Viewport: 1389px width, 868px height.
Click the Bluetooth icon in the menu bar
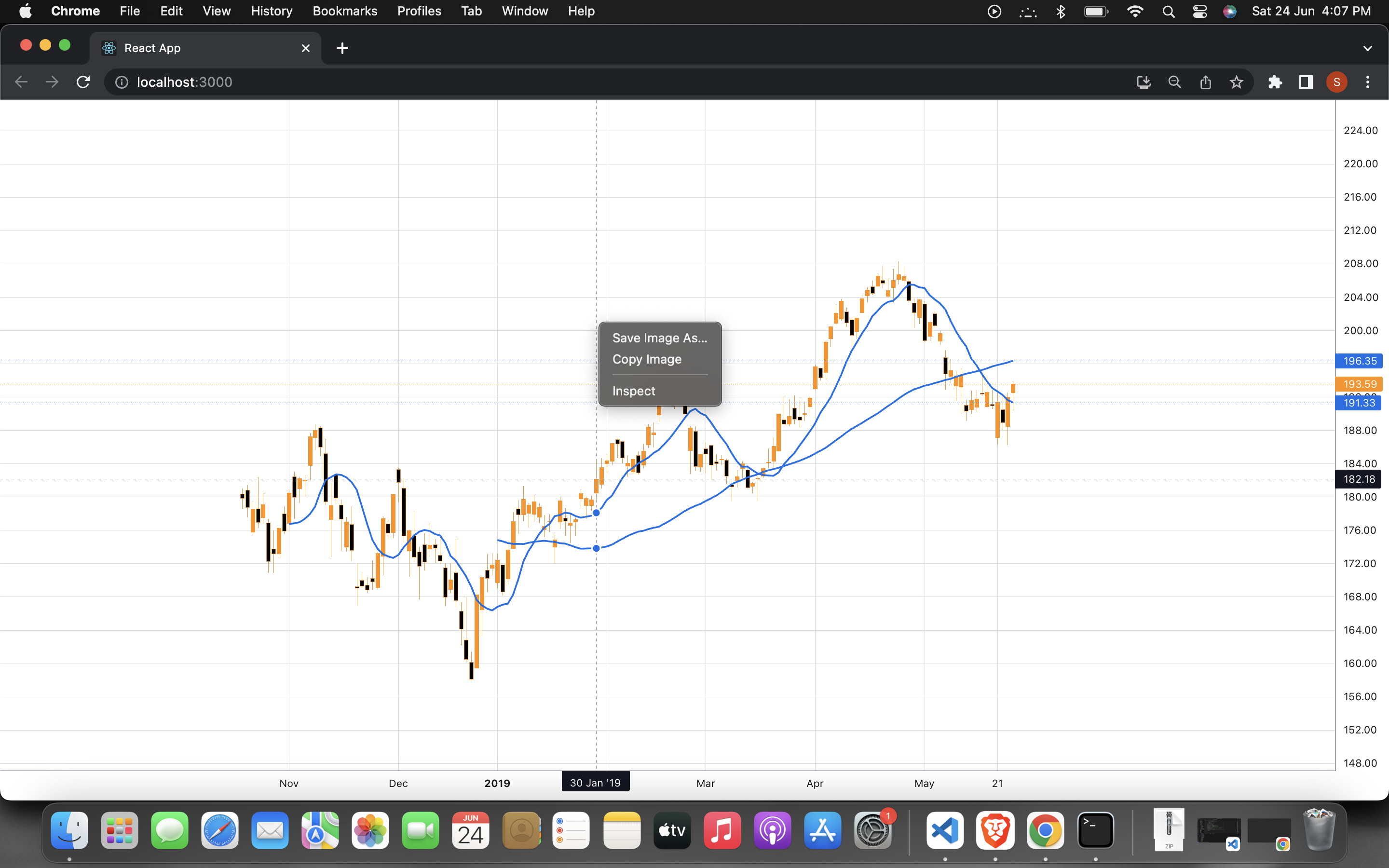[x=1061, y=11]
